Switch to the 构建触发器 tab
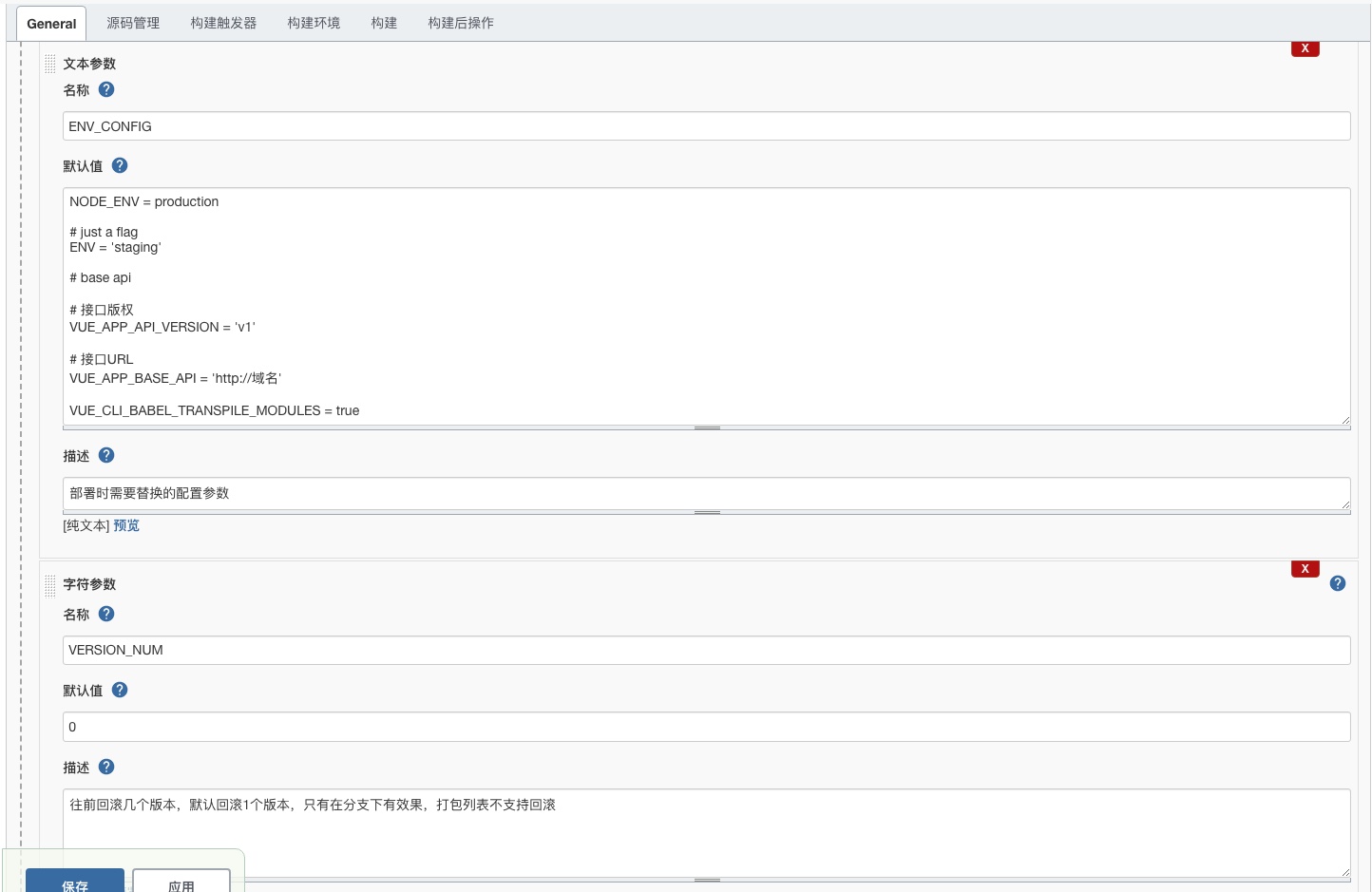 coord(223,23)
